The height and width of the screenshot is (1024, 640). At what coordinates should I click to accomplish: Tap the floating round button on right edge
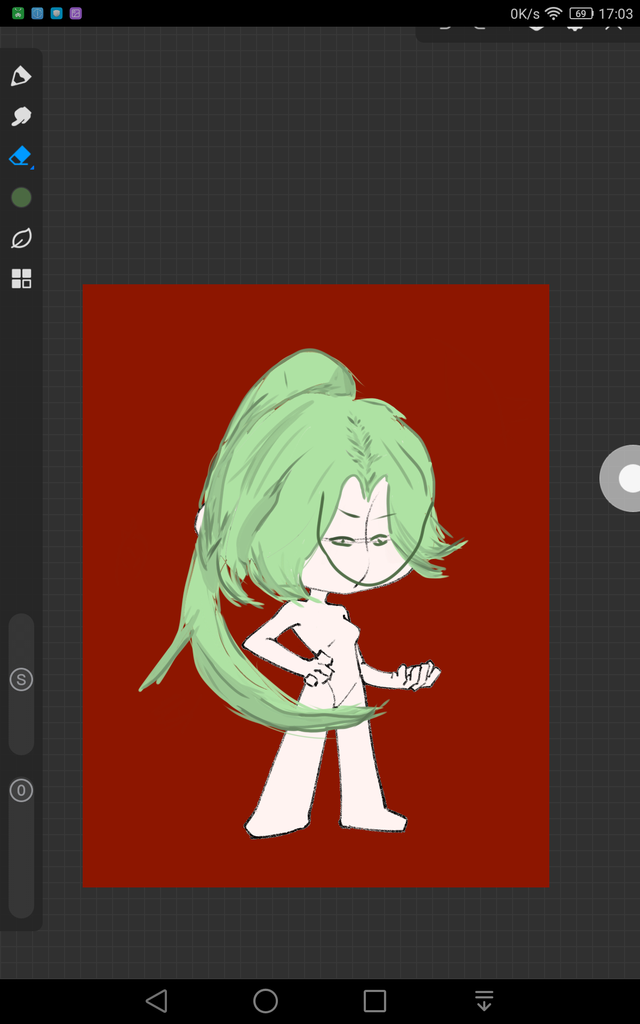[626, 479]
